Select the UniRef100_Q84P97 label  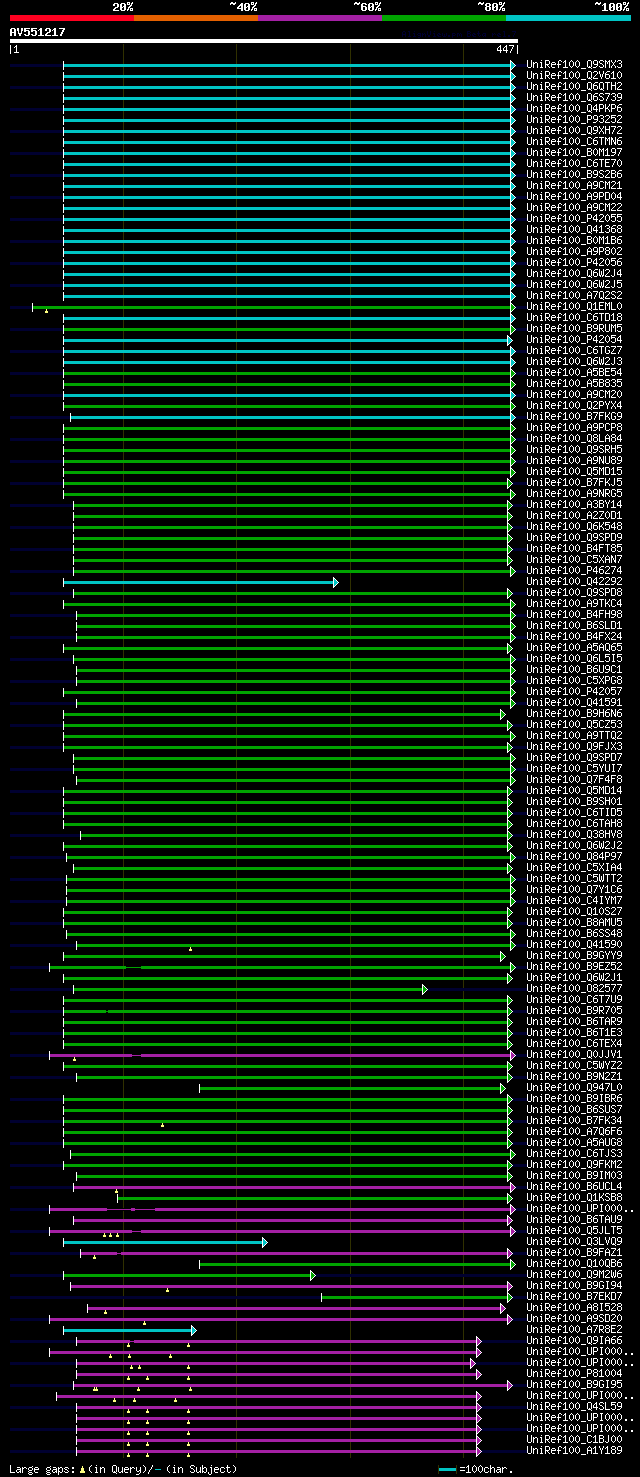pyautogui.click(x=574, y=856)
